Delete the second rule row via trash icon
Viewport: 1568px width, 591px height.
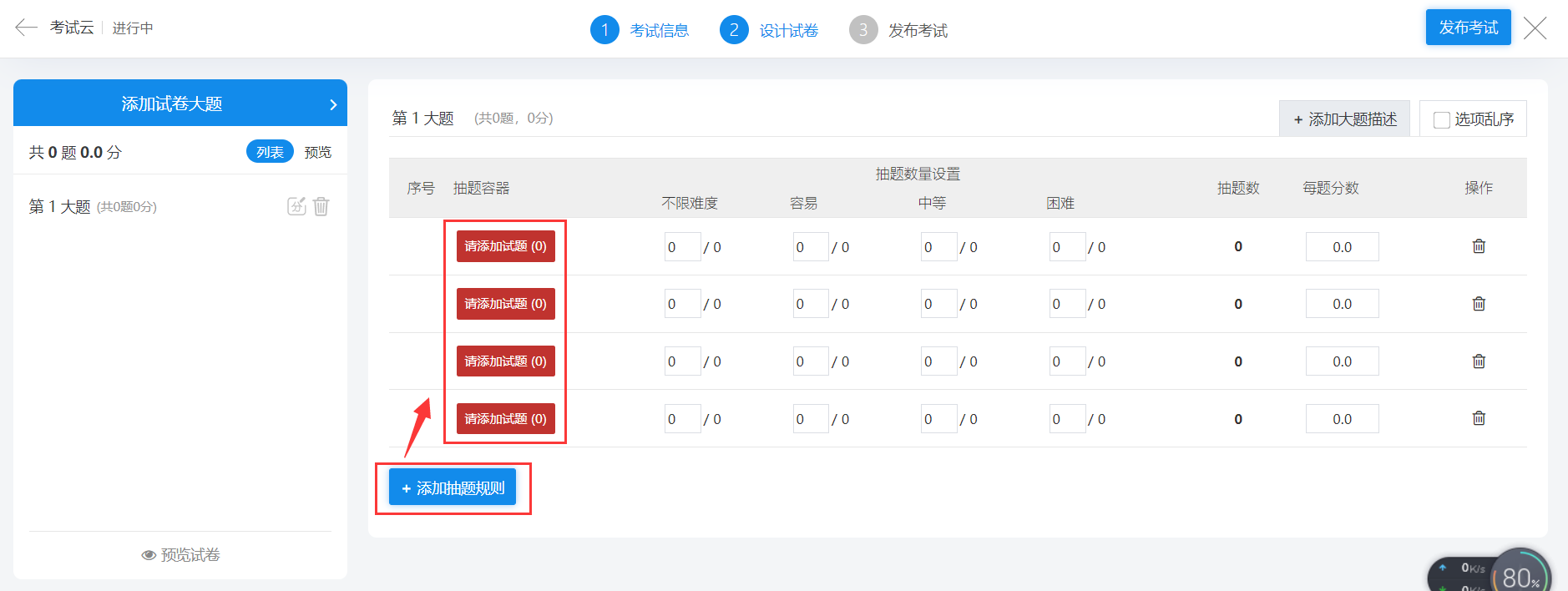[1479, 304]
